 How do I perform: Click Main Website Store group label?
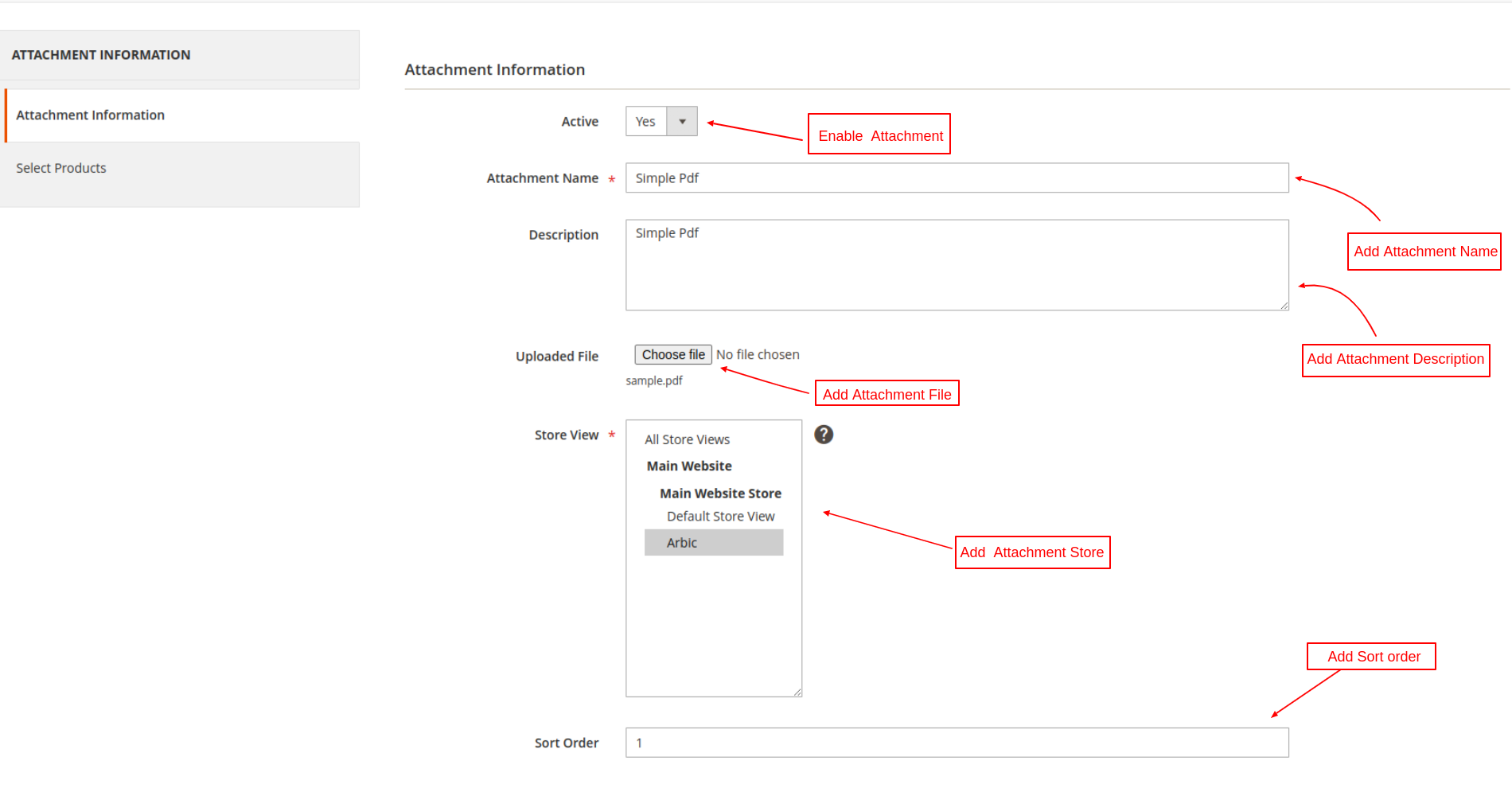pos(720,494)
